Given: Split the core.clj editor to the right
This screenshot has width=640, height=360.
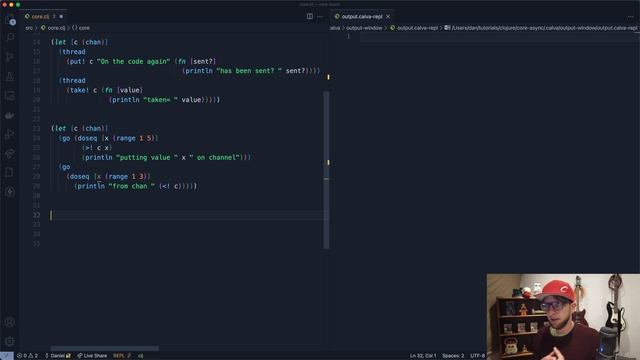Looking at the screenshot, I should tap(310, 16).
